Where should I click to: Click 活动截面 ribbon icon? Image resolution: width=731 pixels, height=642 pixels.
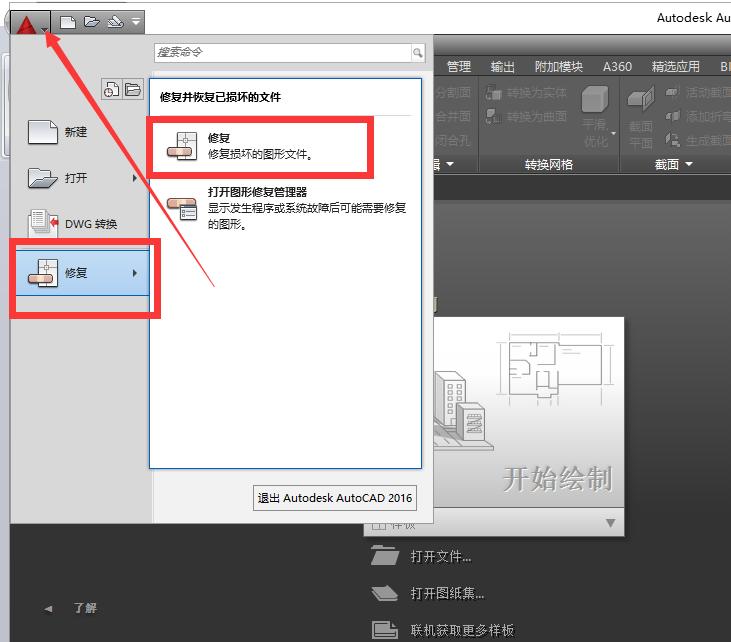coord(672,92)
